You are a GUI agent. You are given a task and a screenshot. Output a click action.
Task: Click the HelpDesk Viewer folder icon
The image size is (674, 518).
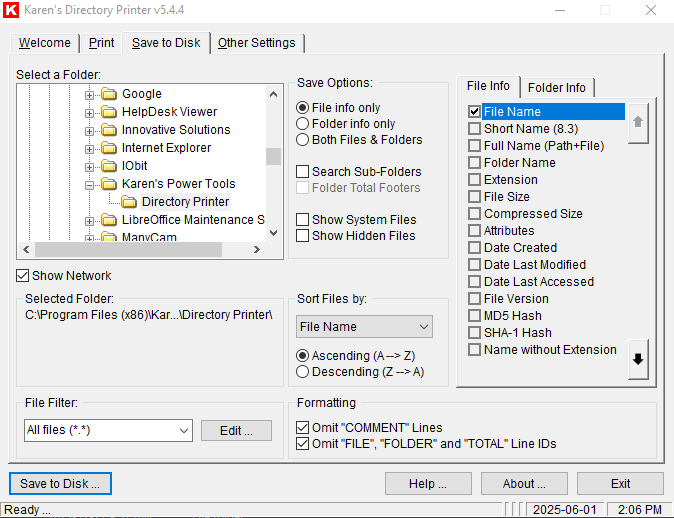click(109, 112)
